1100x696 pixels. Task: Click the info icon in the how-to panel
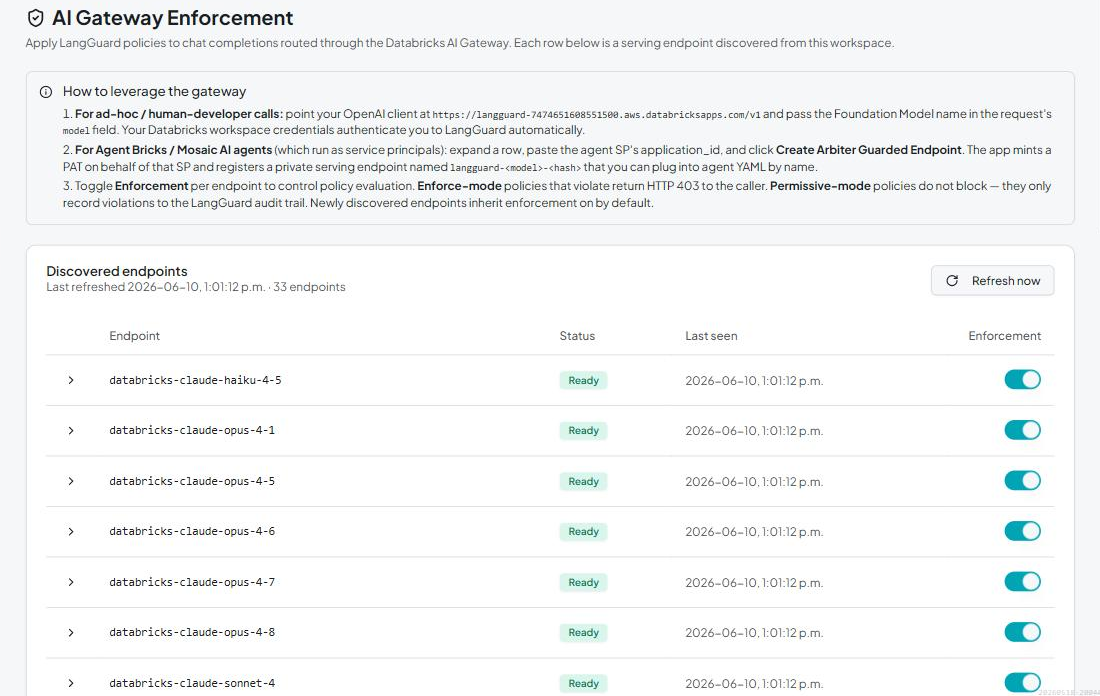[46, 92]
